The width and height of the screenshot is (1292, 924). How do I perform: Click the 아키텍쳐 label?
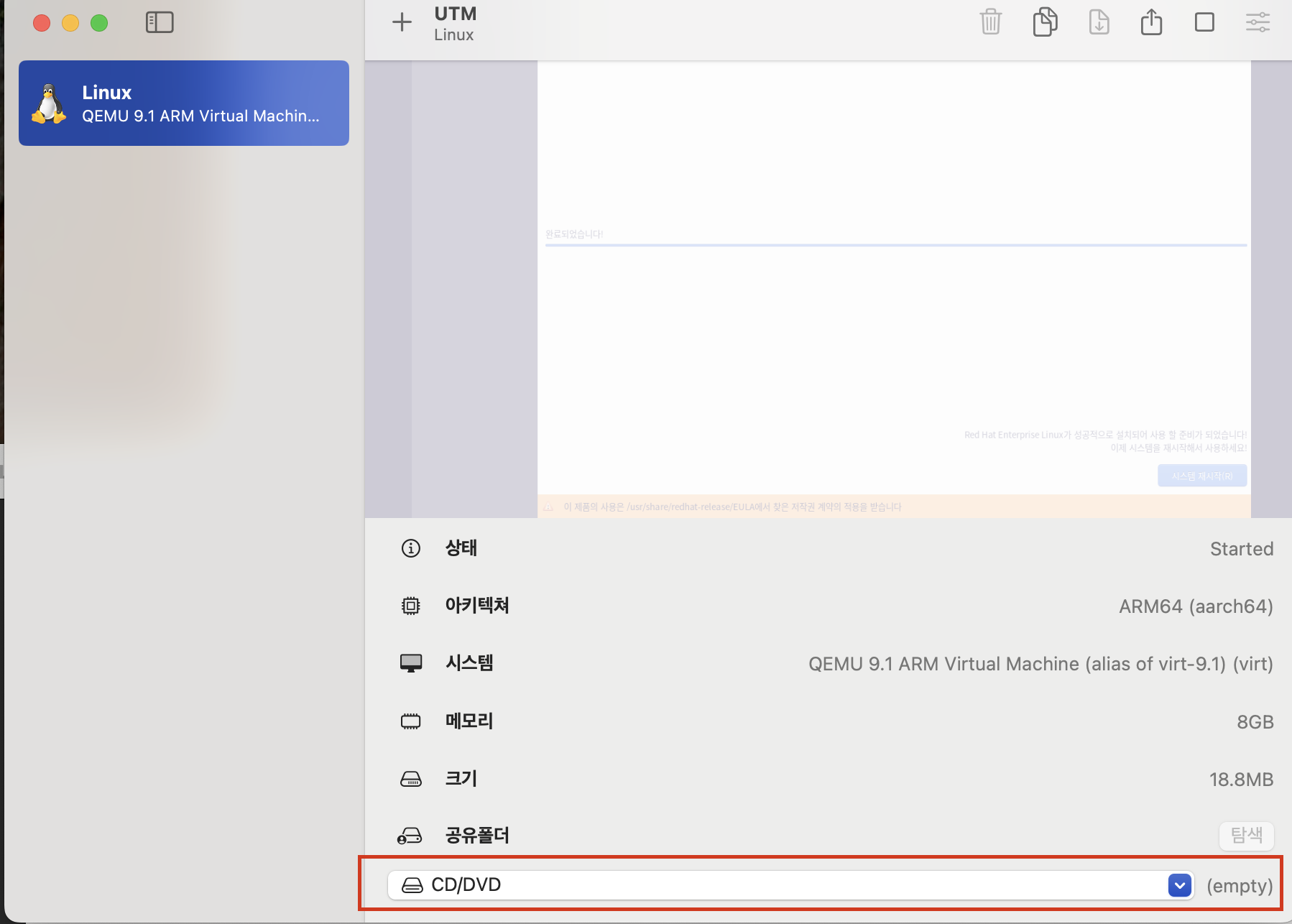point(477,605)
